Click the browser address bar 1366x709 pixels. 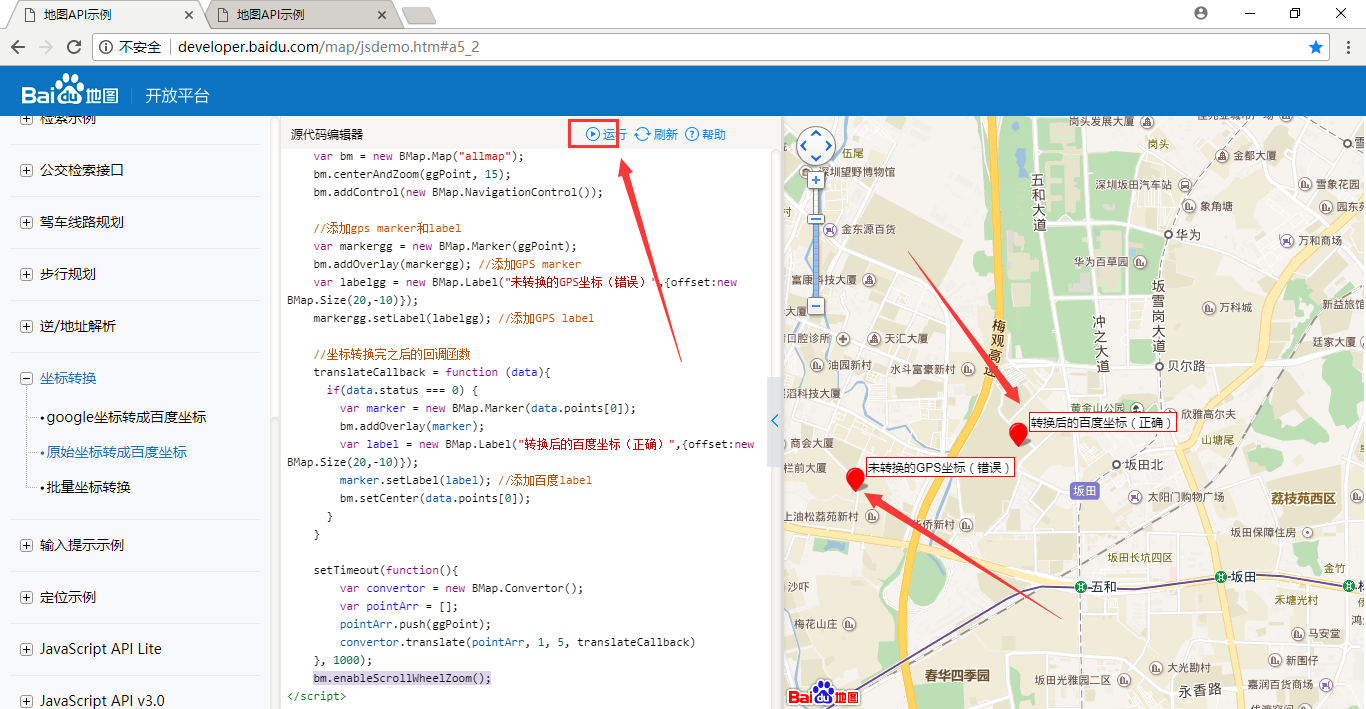pos(400,46)
